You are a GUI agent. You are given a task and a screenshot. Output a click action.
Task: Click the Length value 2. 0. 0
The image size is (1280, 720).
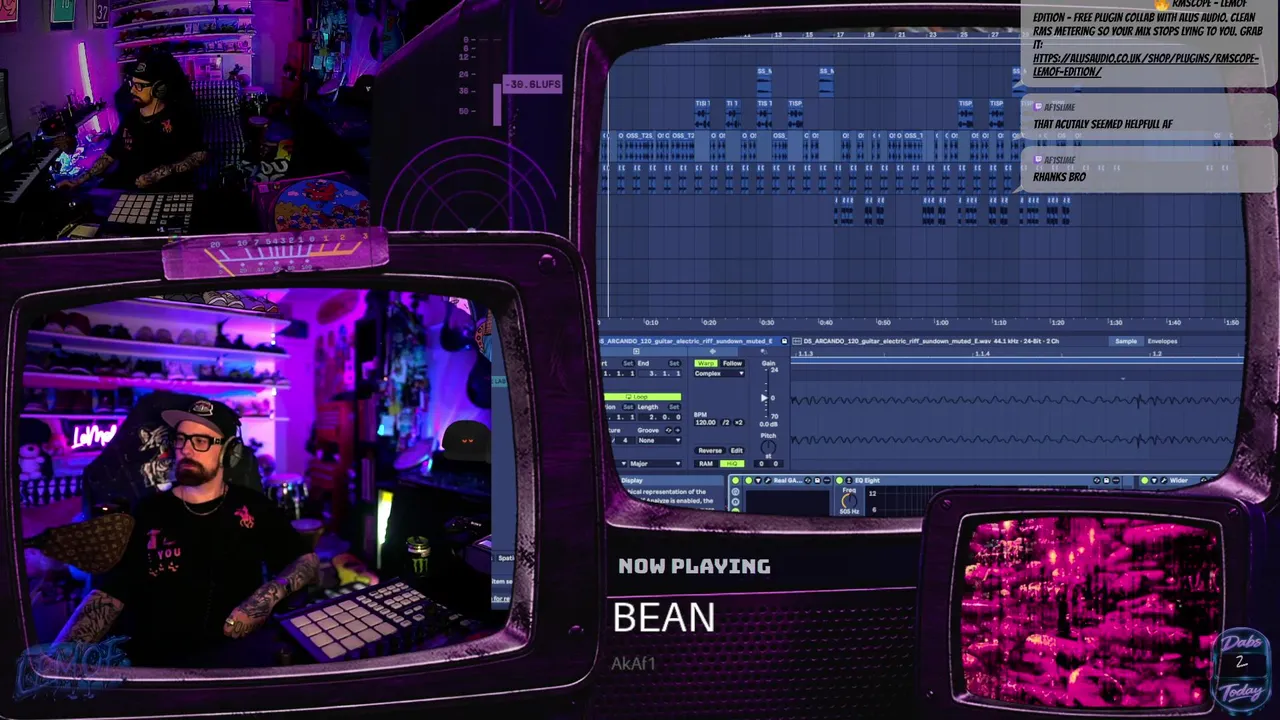pos(659,417)
